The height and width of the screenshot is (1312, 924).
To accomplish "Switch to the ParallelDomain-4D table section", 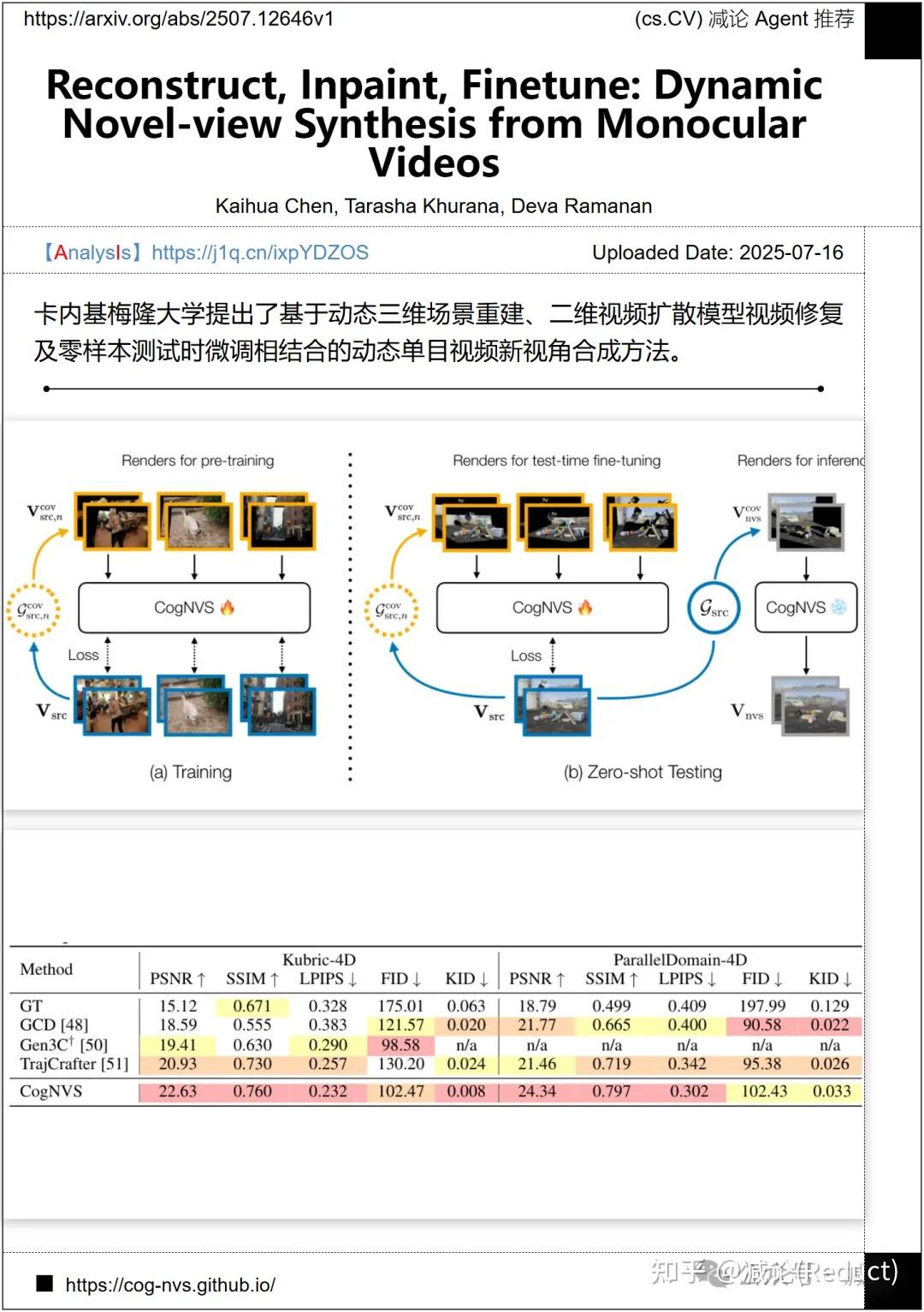I will point(678,960).
